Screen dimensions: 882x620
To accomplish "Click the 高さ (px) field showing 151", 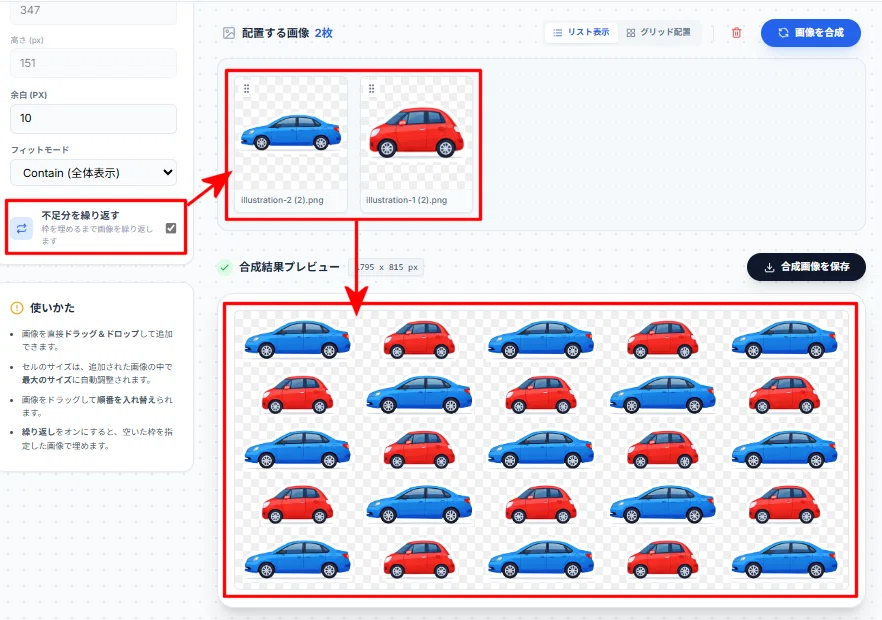I will click(93, 63).
